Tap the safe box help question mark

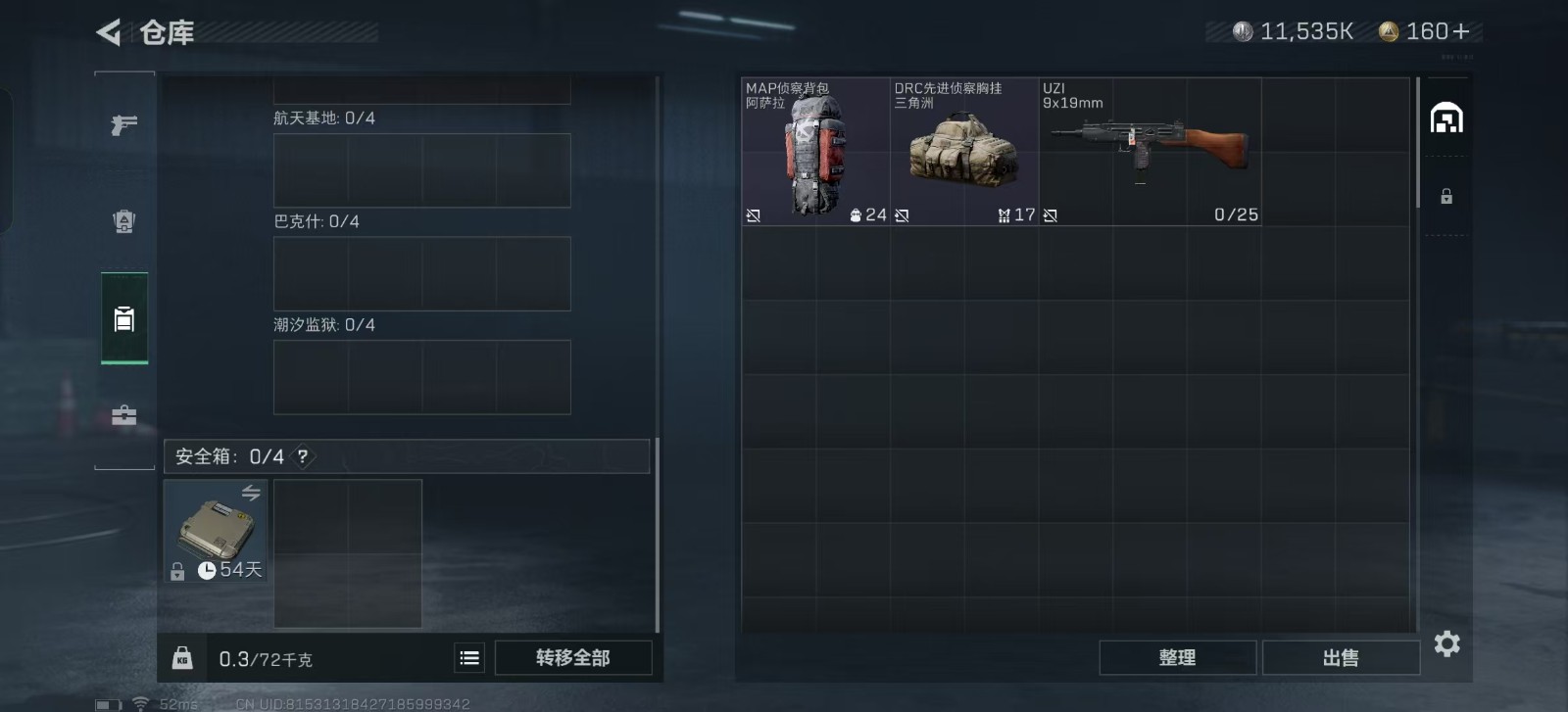(x=303, y=456)
